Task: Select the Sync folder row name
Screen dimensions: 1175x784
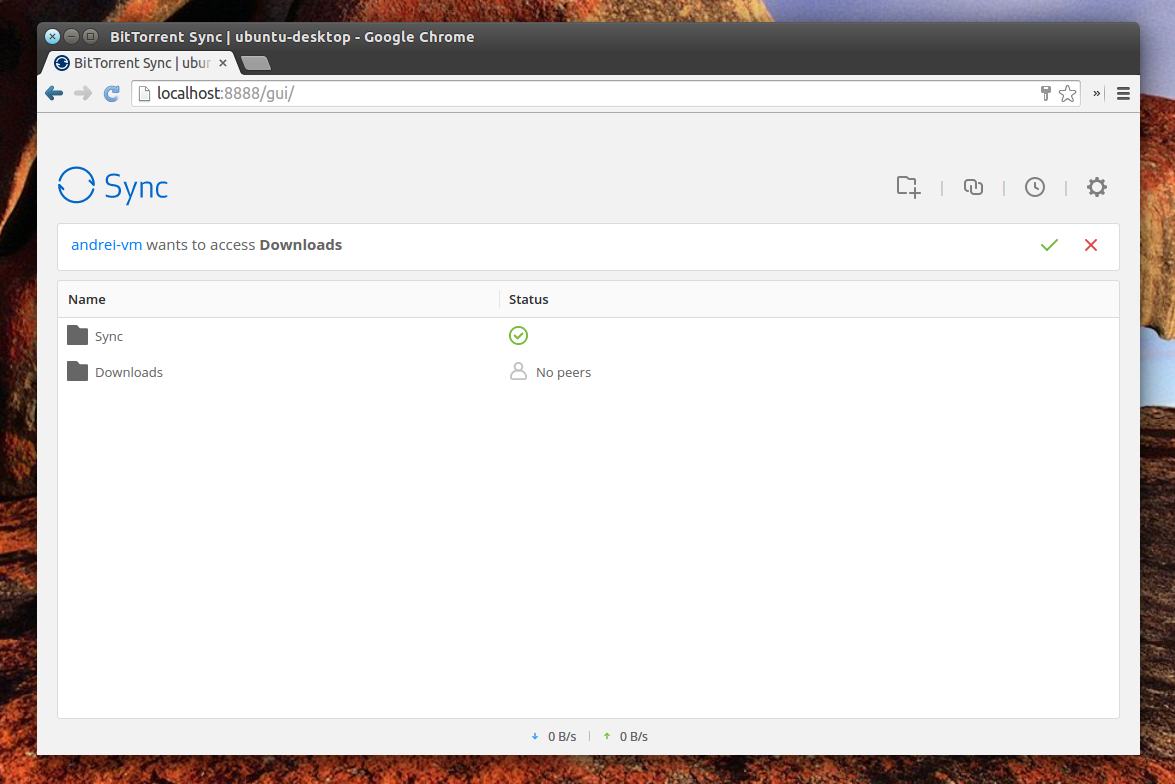Action: [109, 337]
